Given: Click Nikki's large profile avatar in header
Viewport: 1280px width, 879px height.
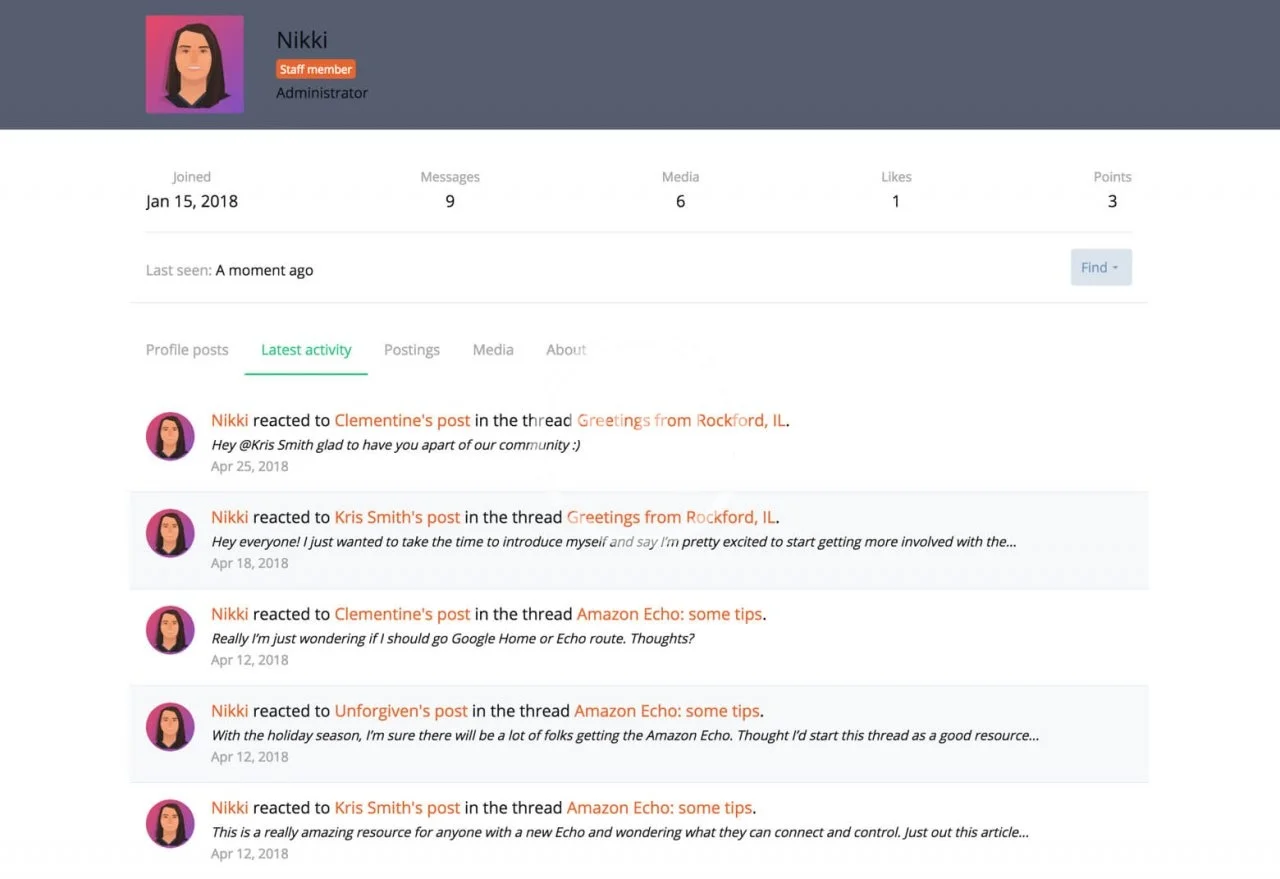Looking at the screenshot, I should point(195,64).
